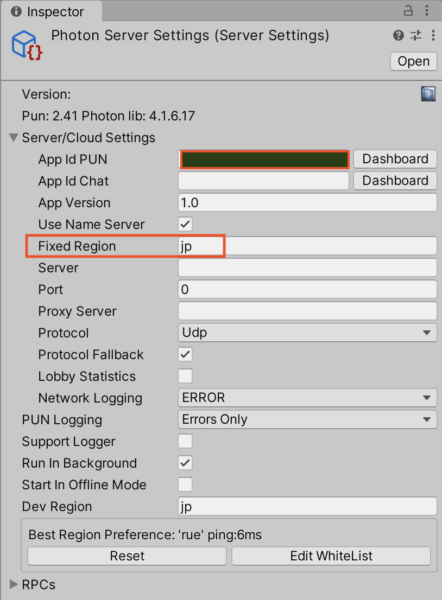Enable the Start In Offline Mode checkbox
Screen dimensions: 442x600
(185, 484)
